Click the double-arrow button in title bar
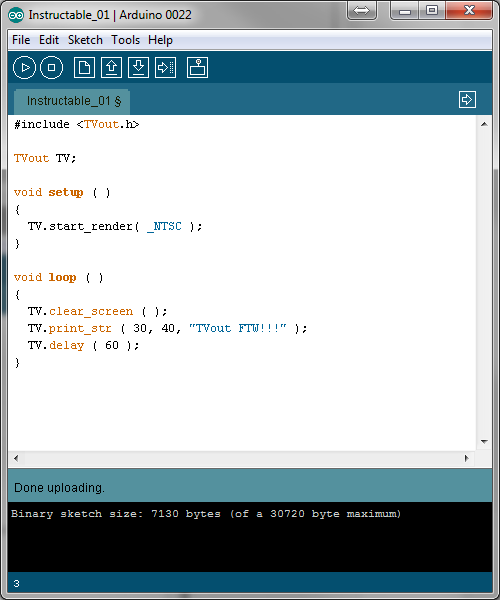500x600 pixels. tap(362, 10)
